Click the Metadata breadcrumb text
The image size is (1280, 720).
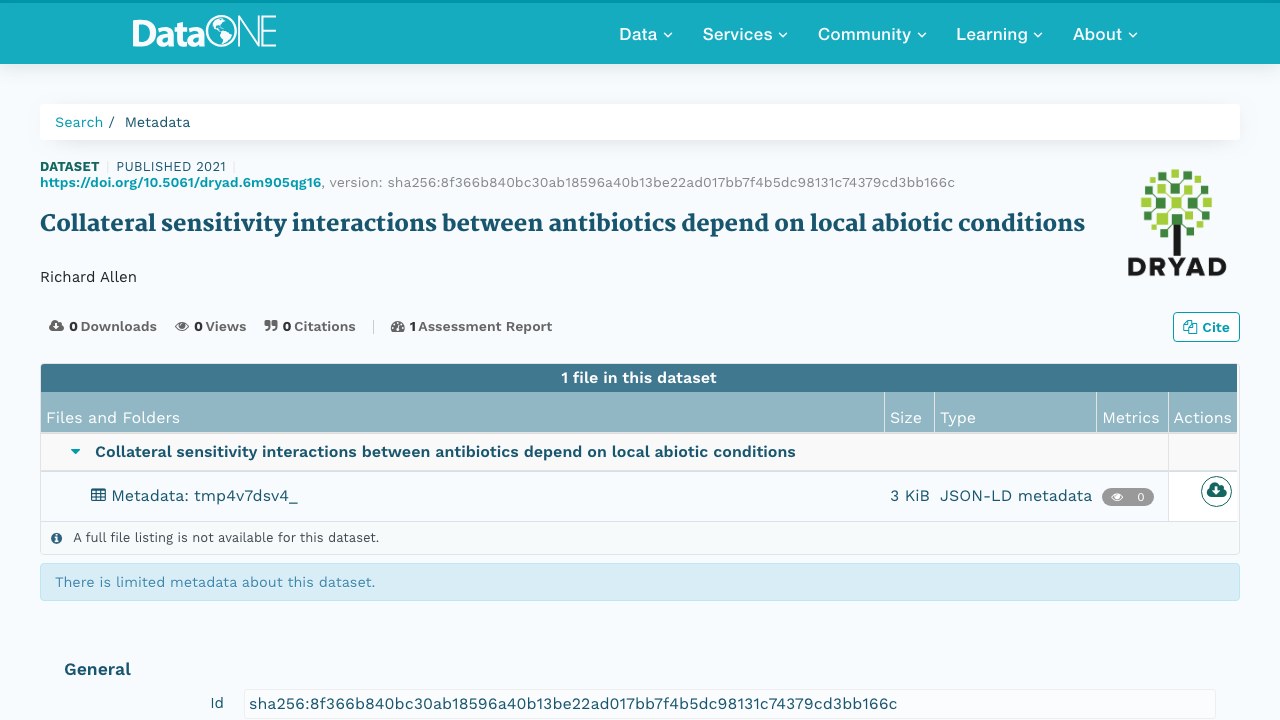(x=157, y=122)
